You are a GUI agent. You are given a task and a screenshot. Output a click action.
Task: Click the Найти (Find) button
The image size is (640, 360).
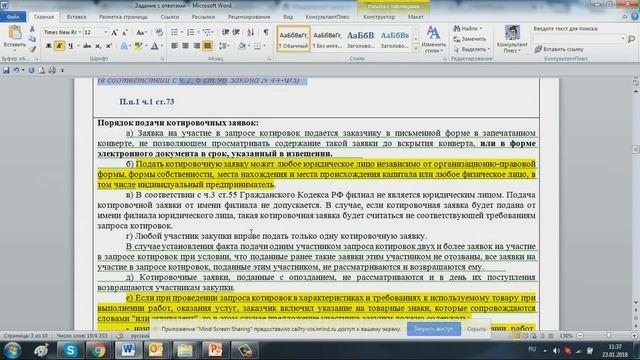(467, 29)
